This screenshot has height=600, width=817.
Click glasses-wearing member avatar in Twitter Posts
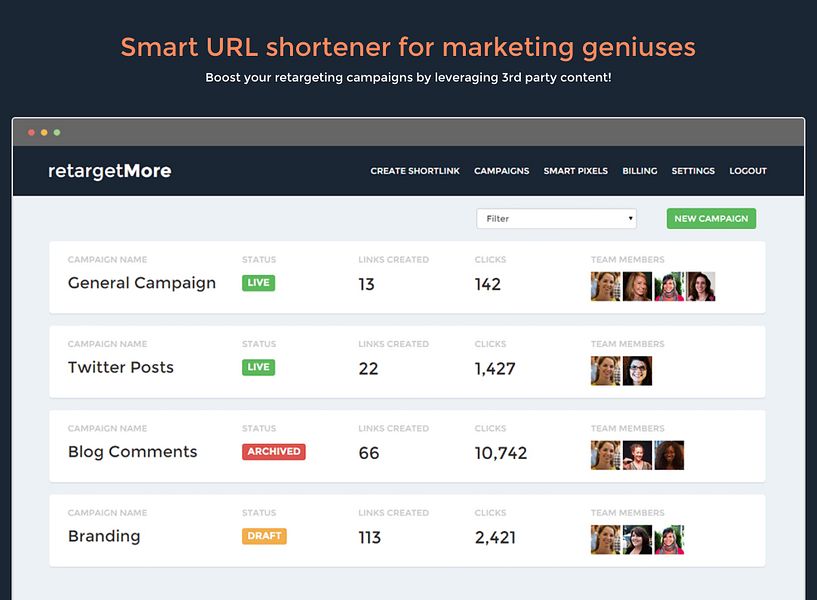coord(637,371)
